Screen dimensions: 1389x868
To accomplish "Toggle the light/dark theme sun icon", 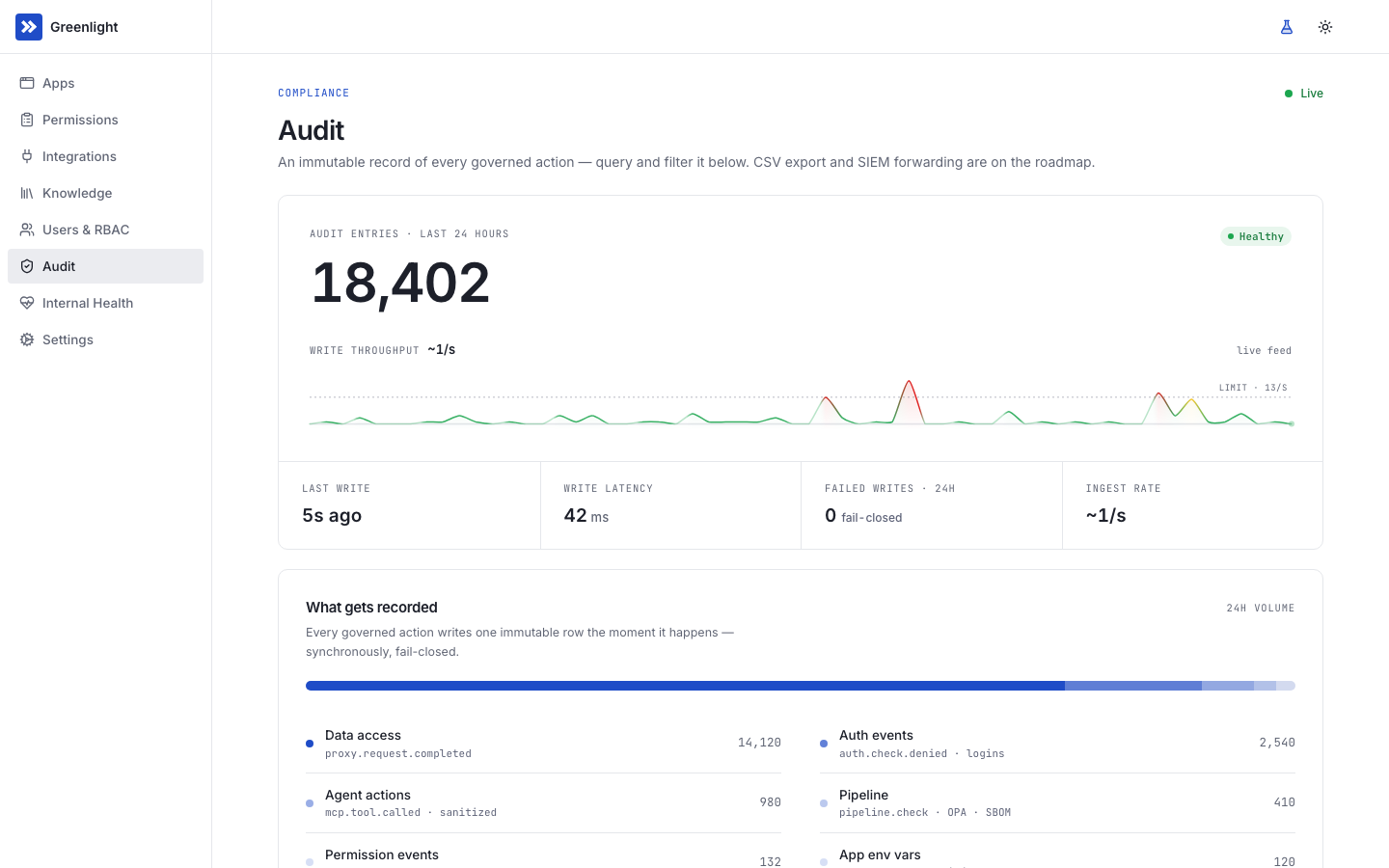I will coord(1325,27).
